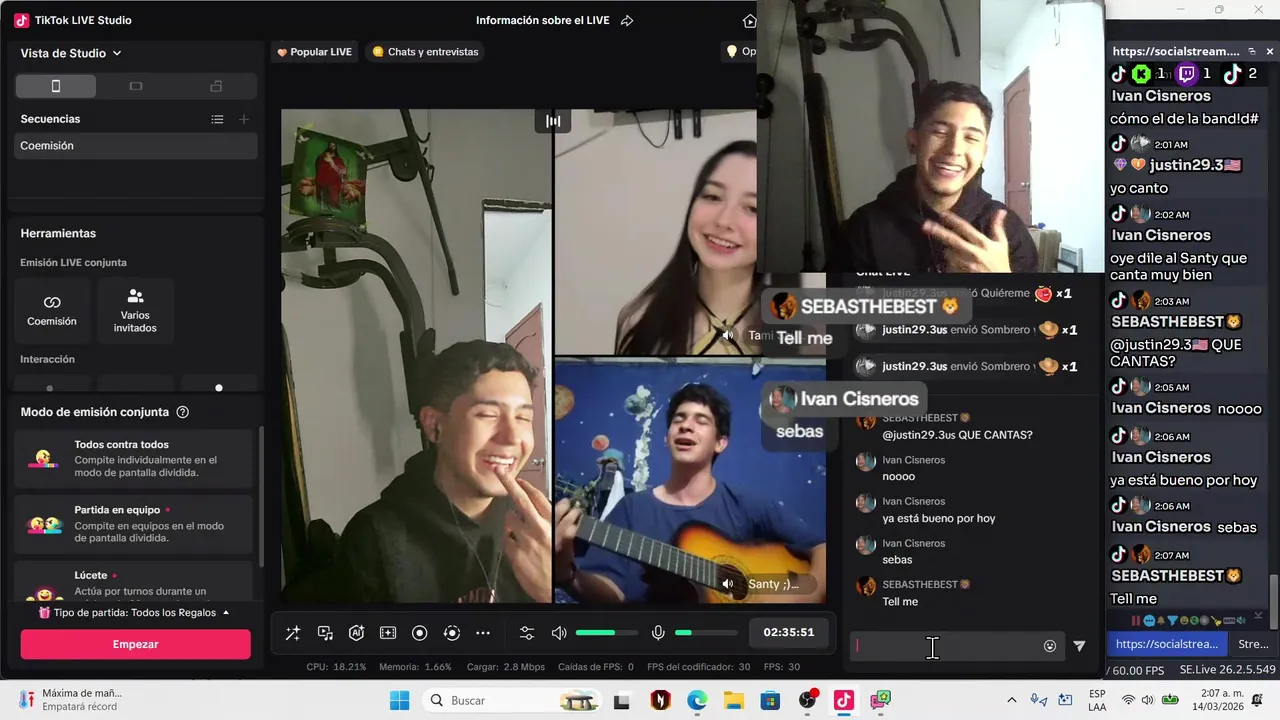Screen dimensions: 1280x720
Task: Click the Kick icon in socialstream panel
Action: [1141, 73]
